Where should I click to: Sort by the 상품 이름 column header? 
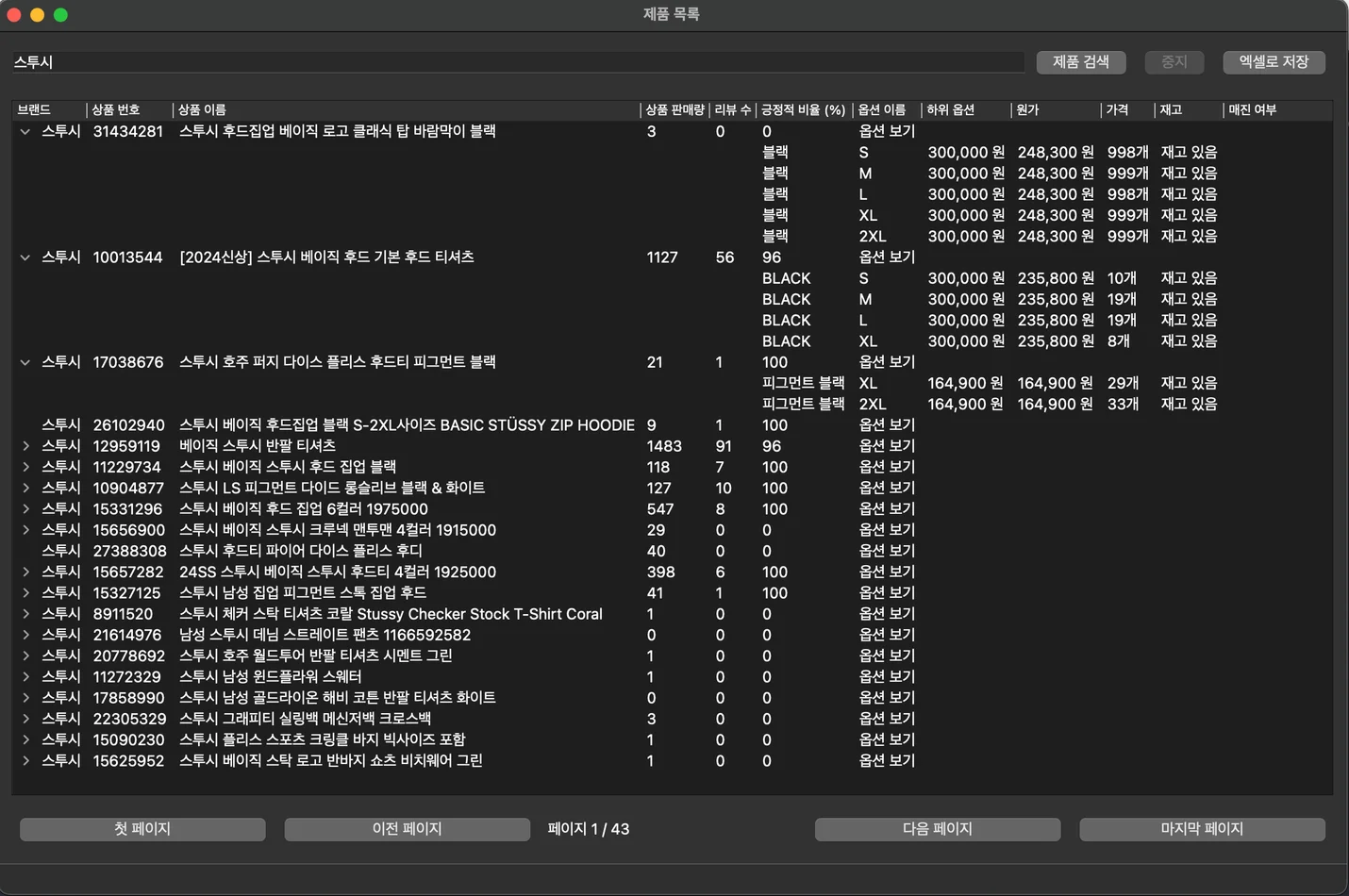coord(407,110)
